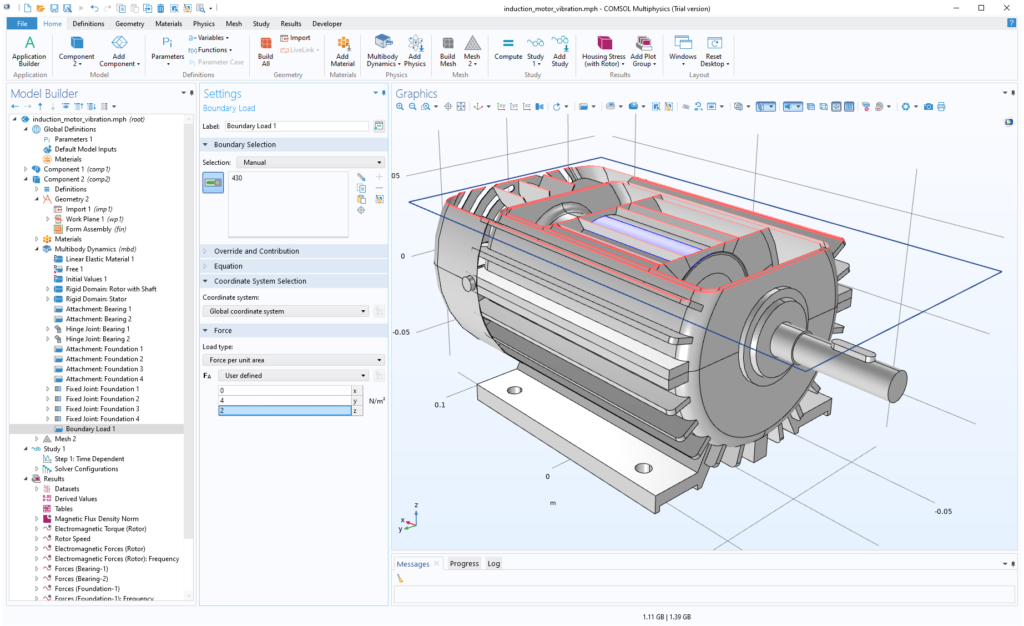Open the Selection Manual dropdown

(312, 163)
